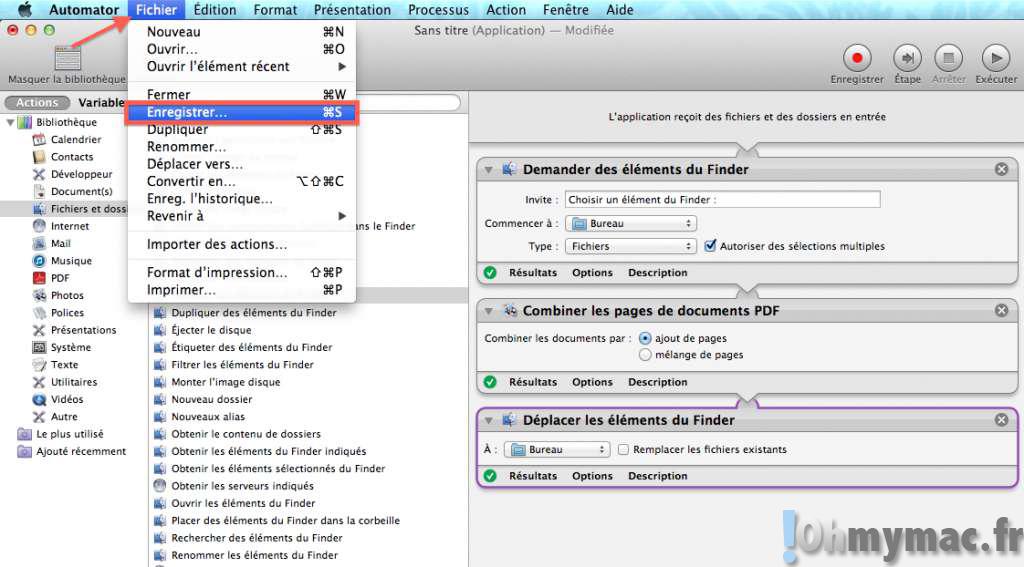
Task: Open the Apple menu
Action: [x=25, y=10]
